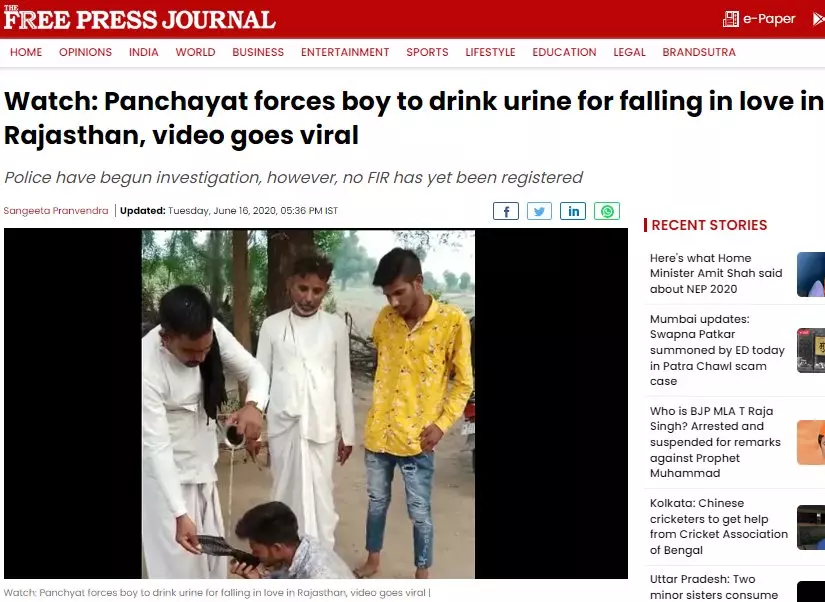825x602 pixels.
Task: Open INDIA news section
Action: point(144,52)
